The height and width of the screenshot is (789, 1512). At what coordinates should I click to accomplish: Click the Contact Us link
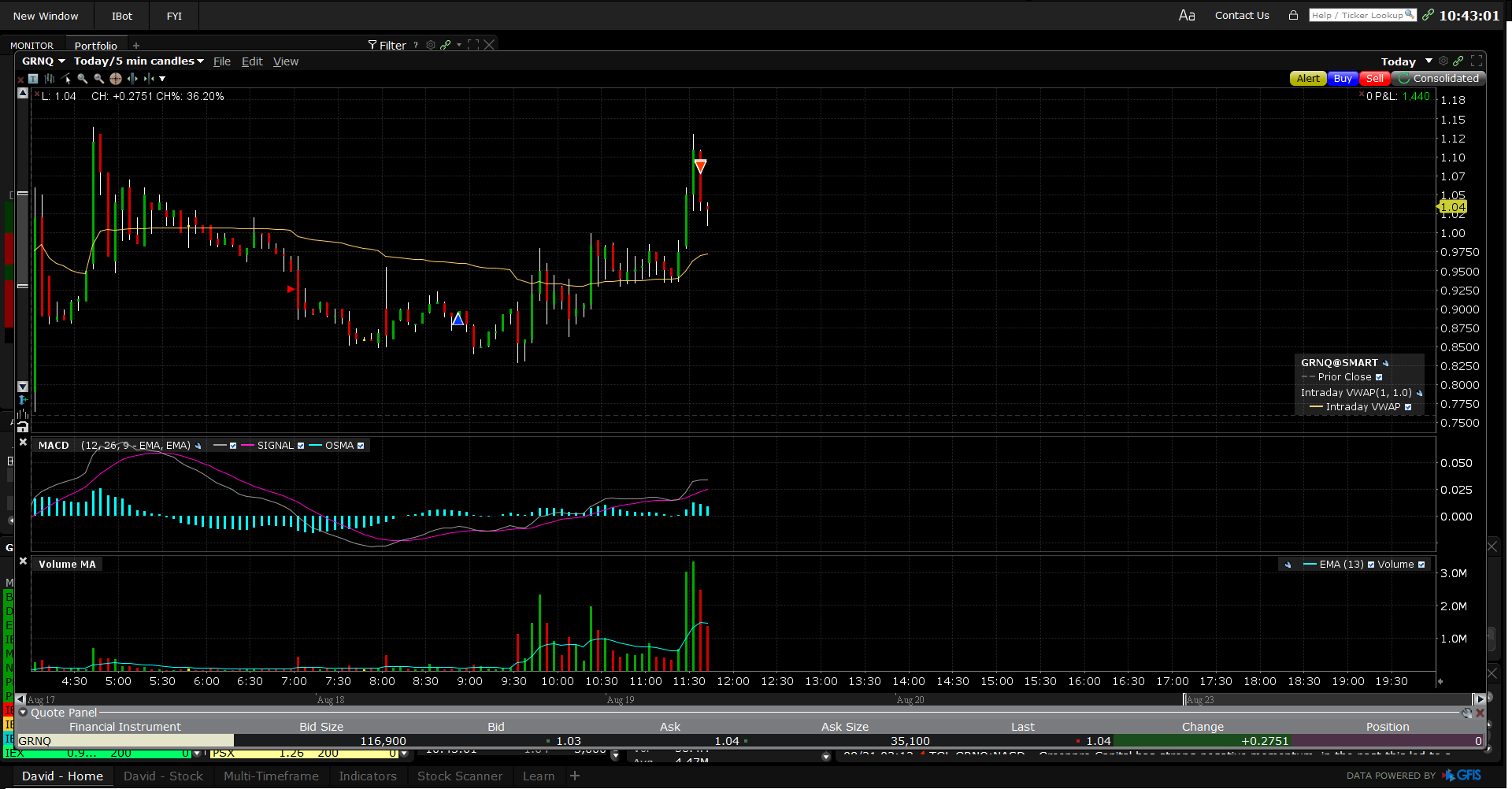(1242, 16)
